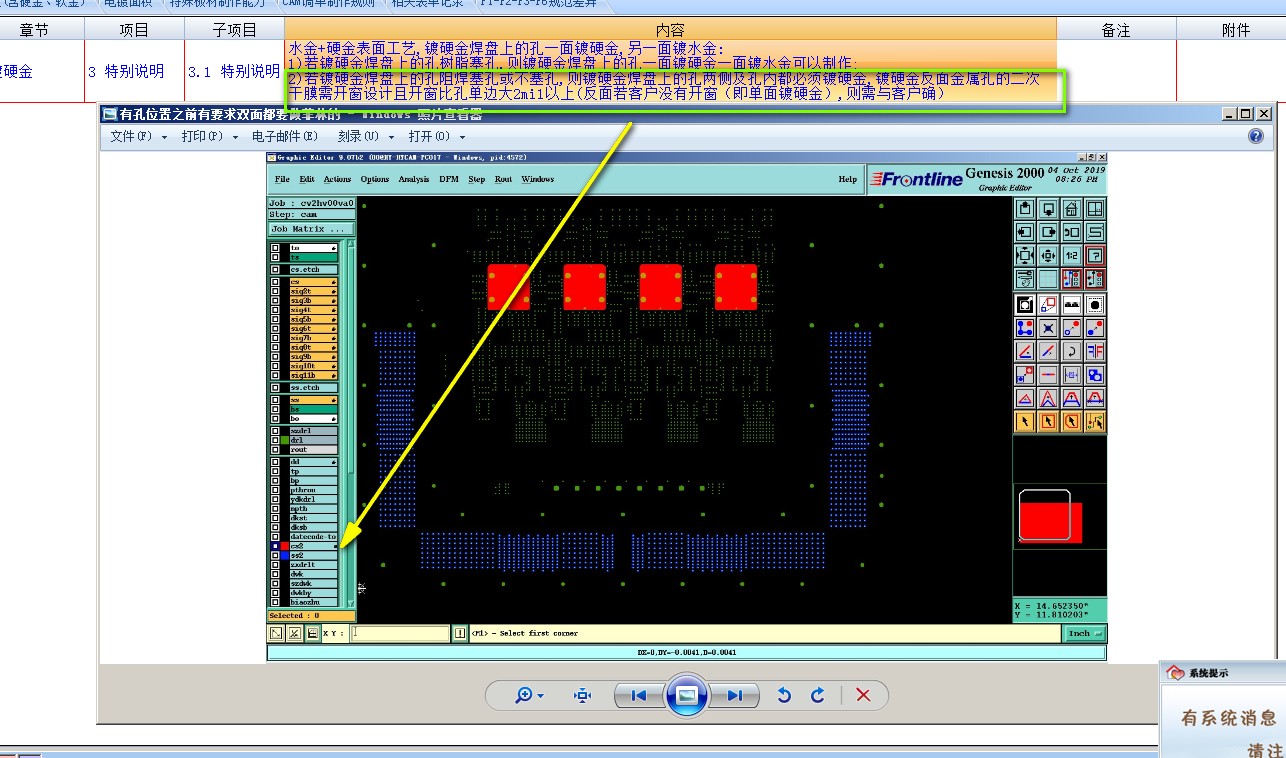Open the 打印(P) menu dropdown
The image size is (1286, 758).
click(x=210, y=136)
